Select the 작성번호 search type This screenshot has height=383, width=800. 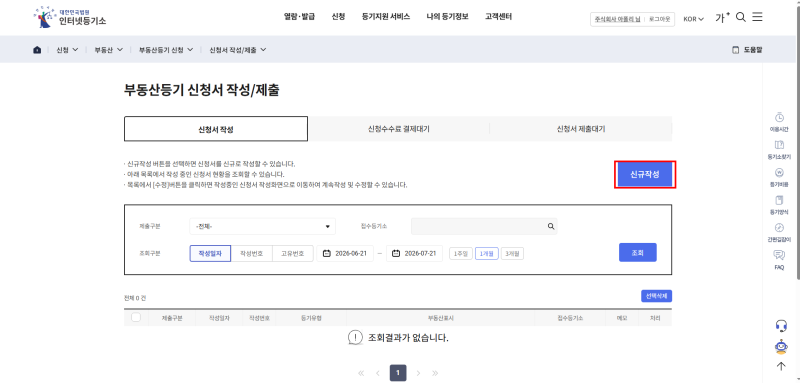(x=252, y=253)
